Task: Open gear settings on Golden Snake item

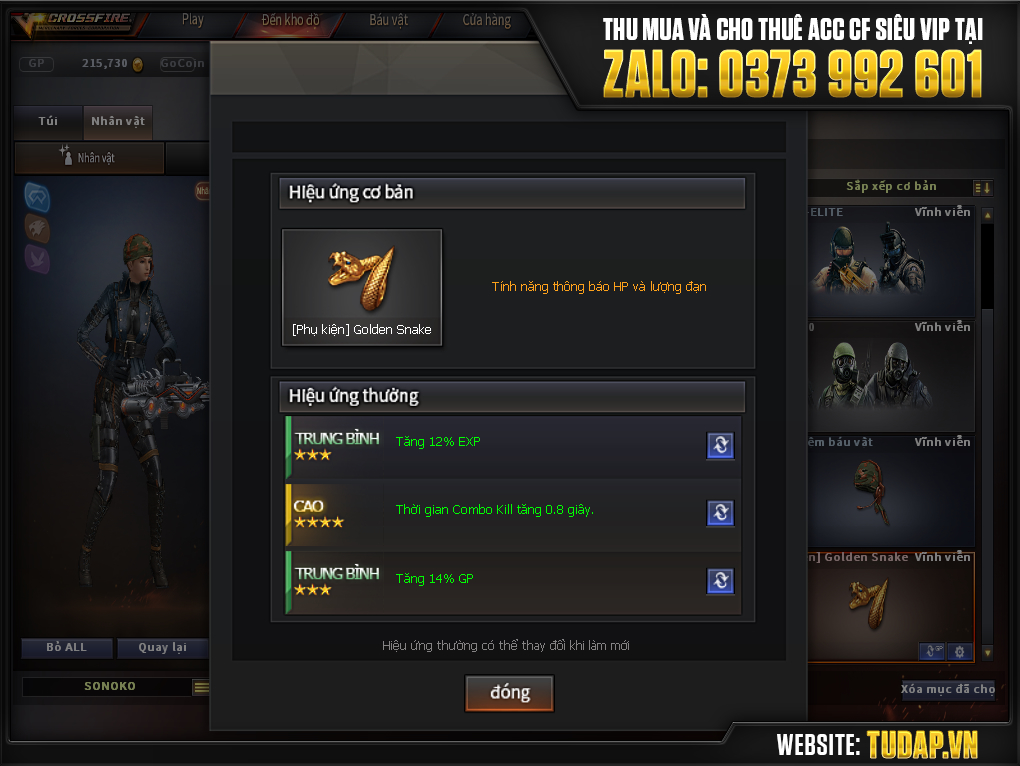Action: (x=960, y=652)
